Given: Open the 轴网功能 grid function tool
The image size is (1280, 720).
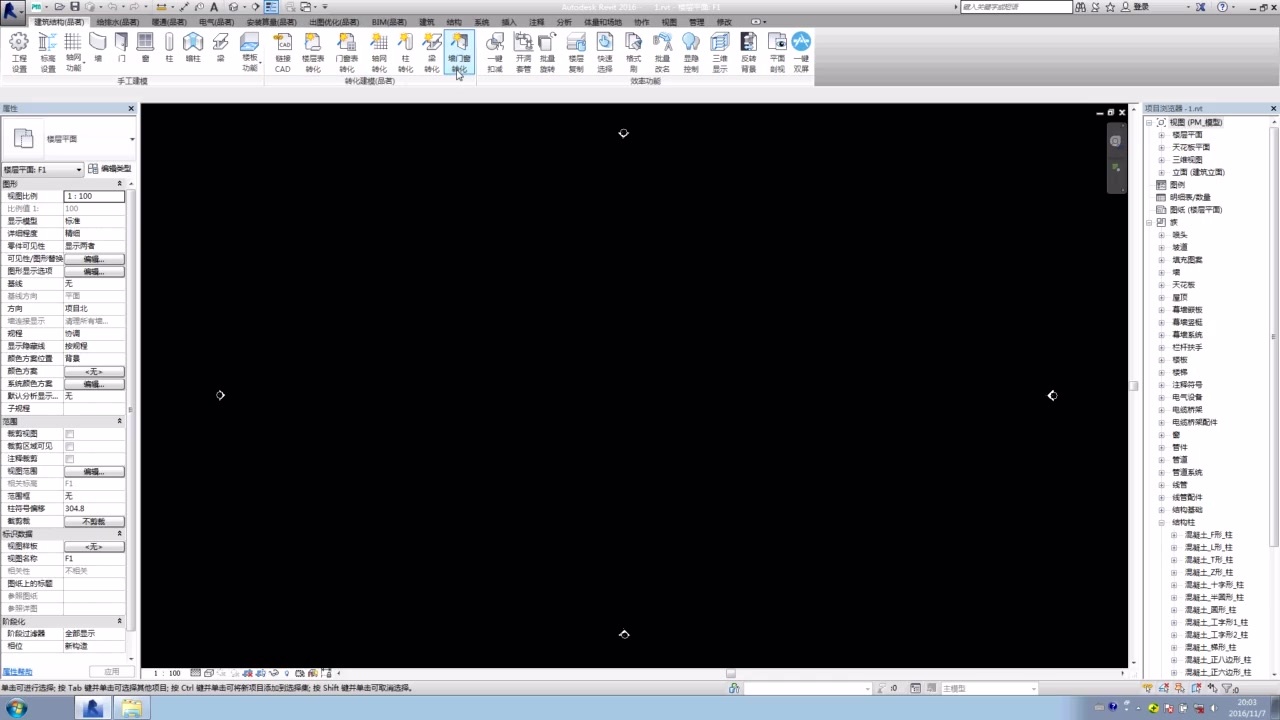Looking at the screenshot, I should [73, 52].
